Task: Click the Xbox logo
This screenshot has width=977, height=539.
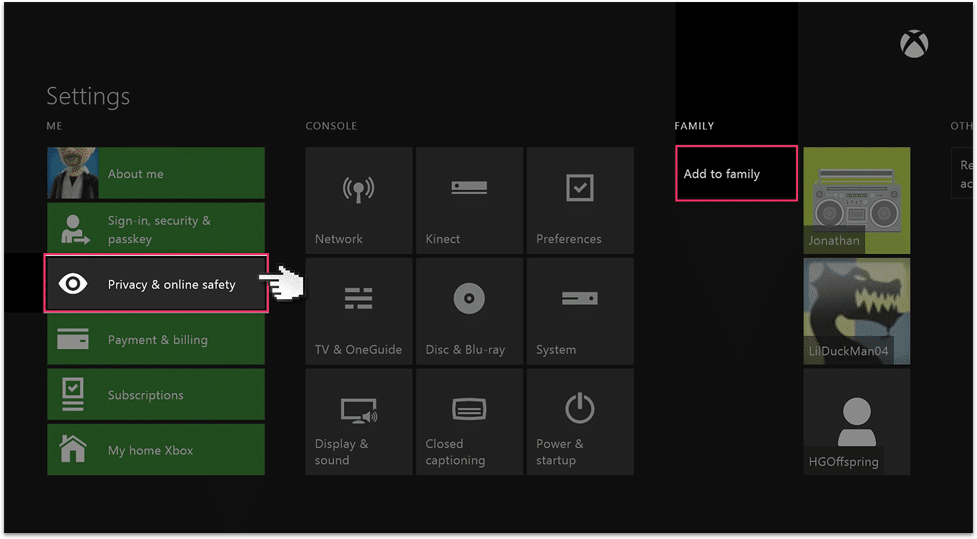Action: (x=914, y=44)
